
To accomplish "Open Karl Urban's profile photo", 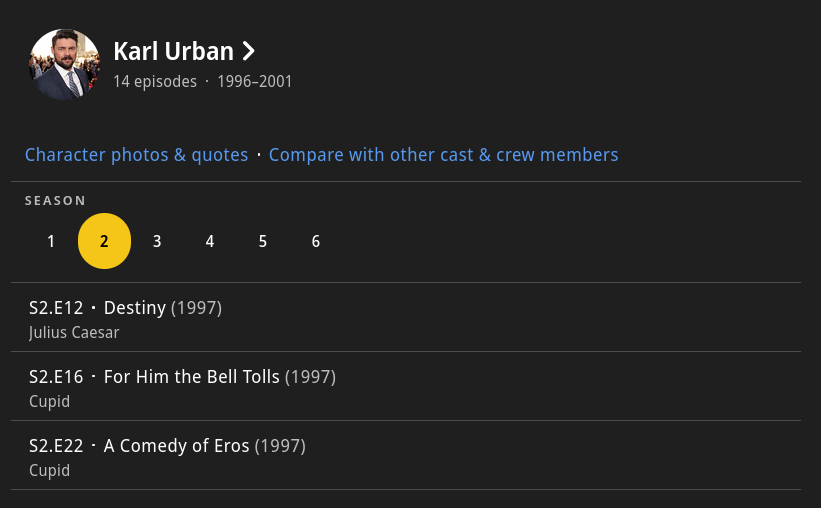I will [x=64, y=65].
